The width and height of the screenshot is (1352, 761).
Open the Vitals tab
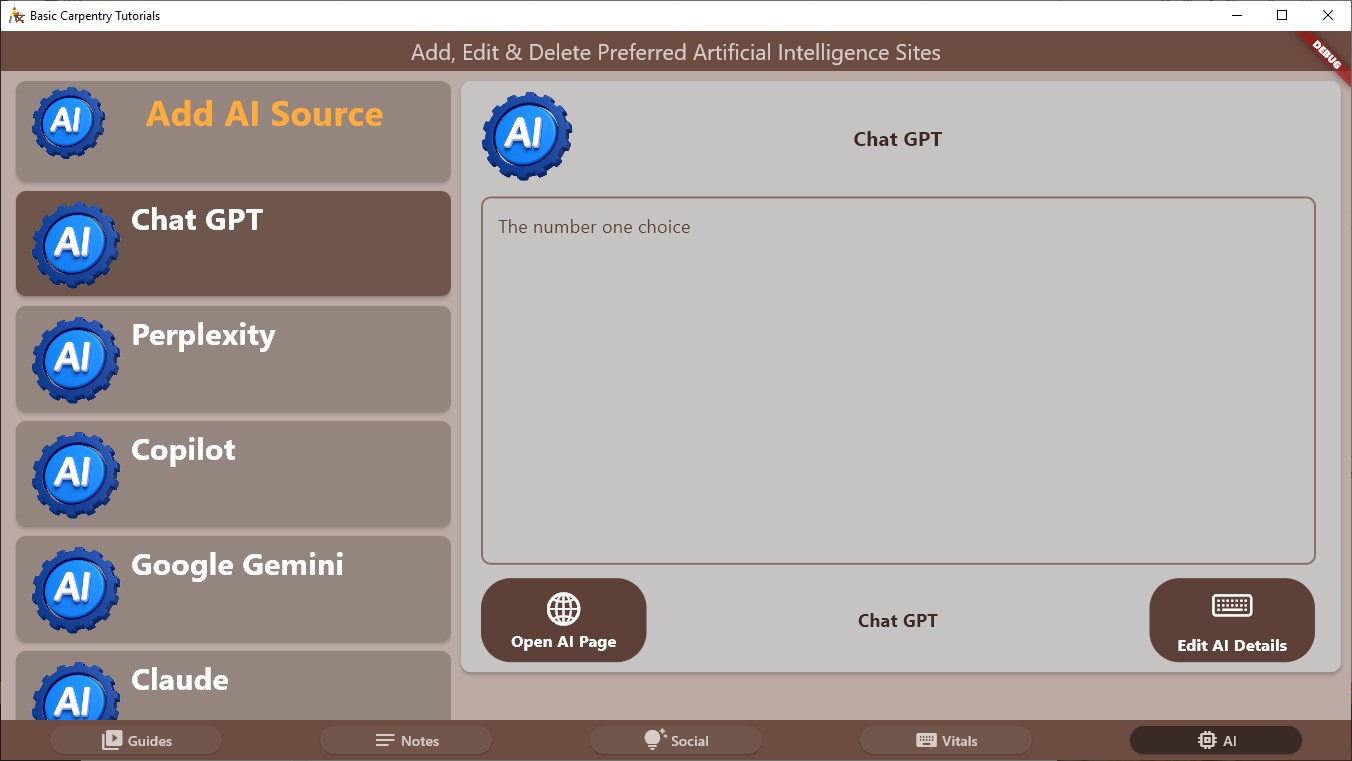point(946,740)
